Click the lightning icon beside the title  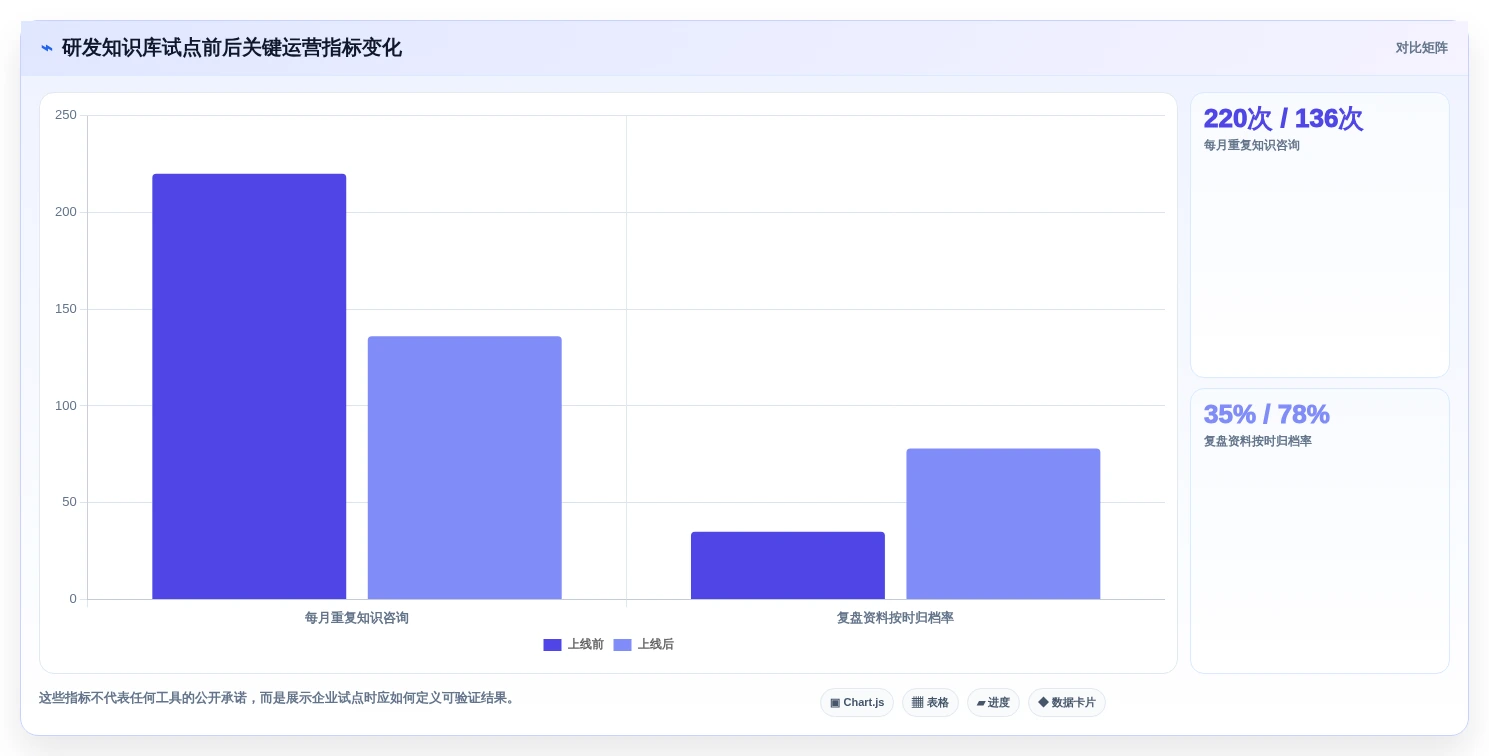coord(47,48)
